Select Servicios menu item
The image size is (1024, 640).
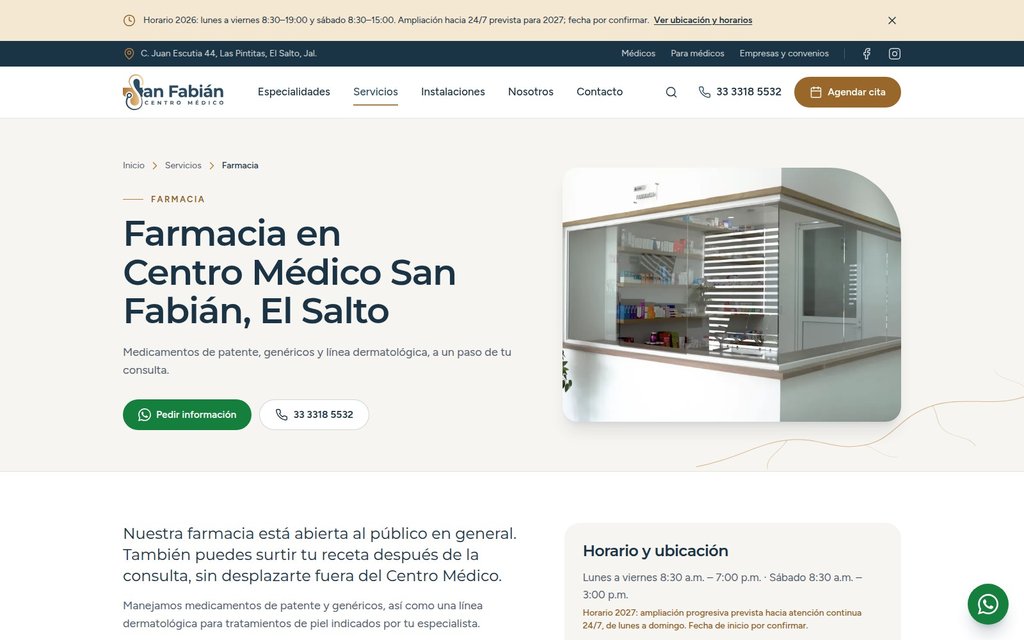pos(376,92)
